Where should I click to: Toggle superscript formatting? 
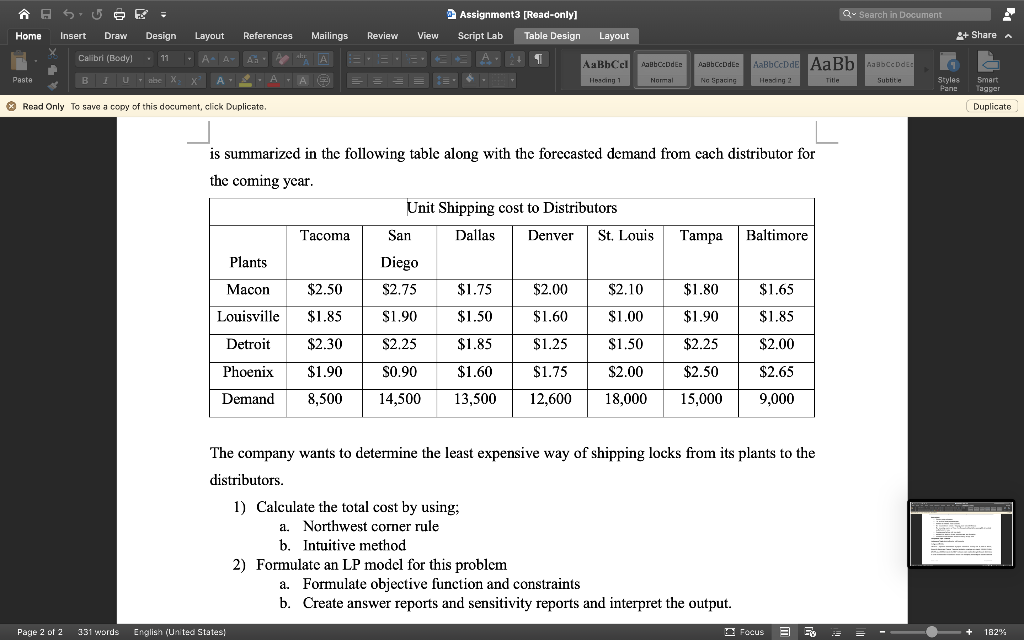click(195, 80)
